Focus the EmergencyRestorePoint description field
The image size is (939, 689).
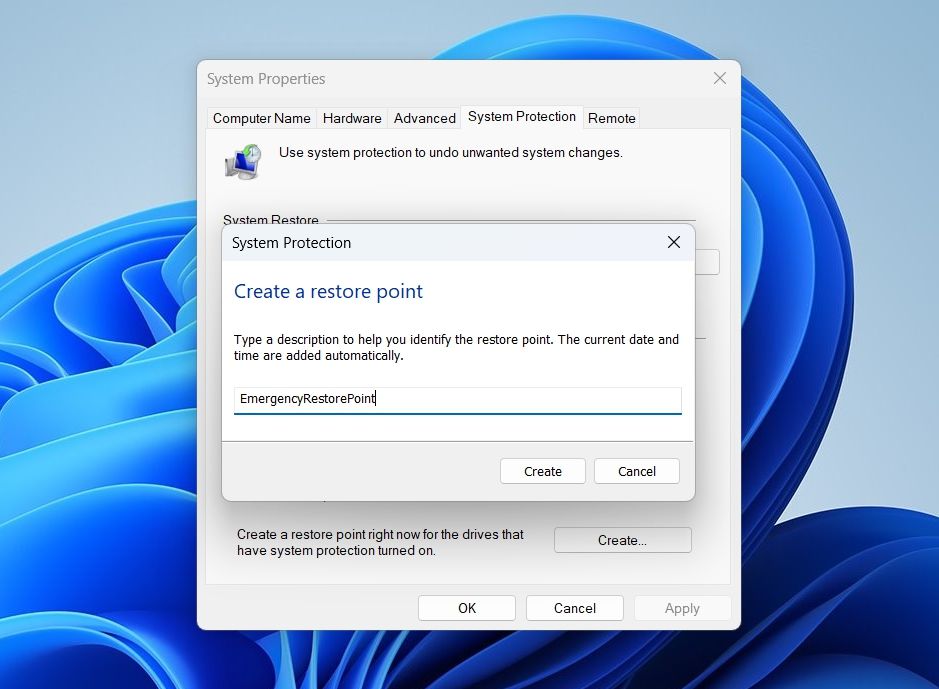458,400
